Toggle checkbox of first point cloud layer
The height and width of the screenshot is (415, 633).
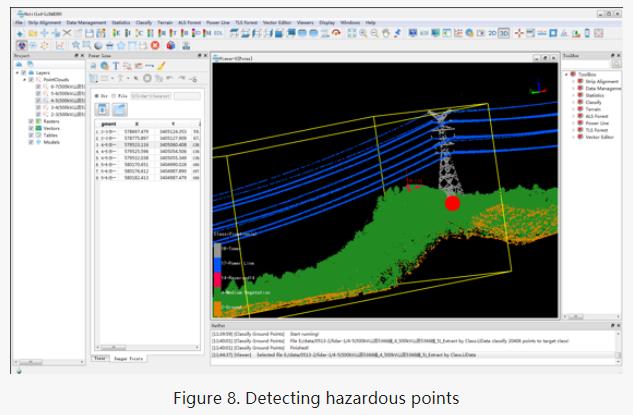38,86
